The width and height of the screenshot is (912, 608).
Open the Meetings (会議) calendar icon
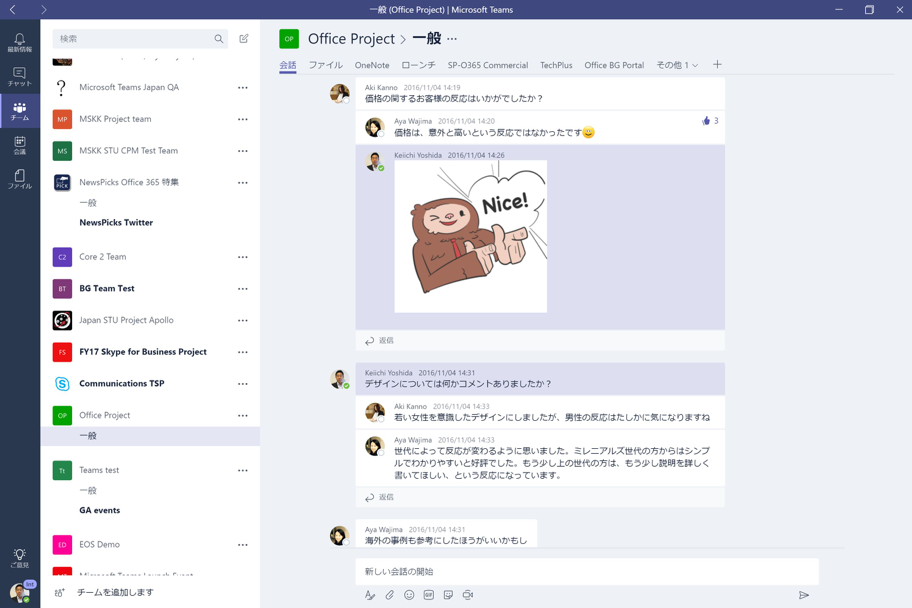click(x=19, y=146)
